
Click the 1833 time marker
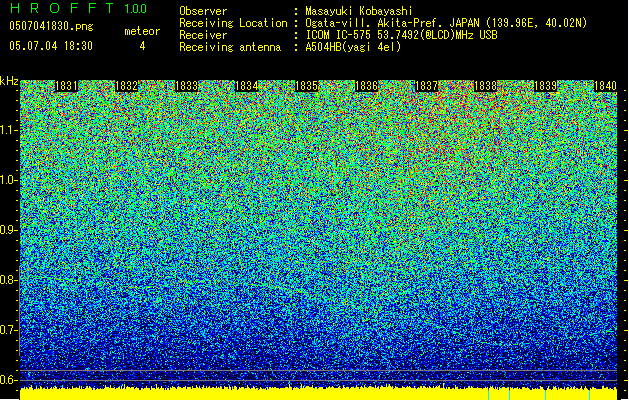pyautogui.click(x=187, y=86)
